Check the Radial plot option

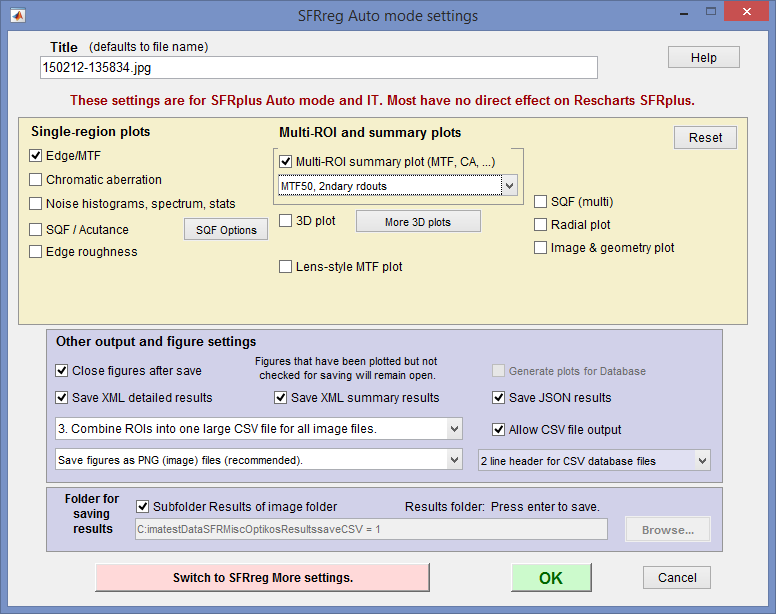coord(540,225)
